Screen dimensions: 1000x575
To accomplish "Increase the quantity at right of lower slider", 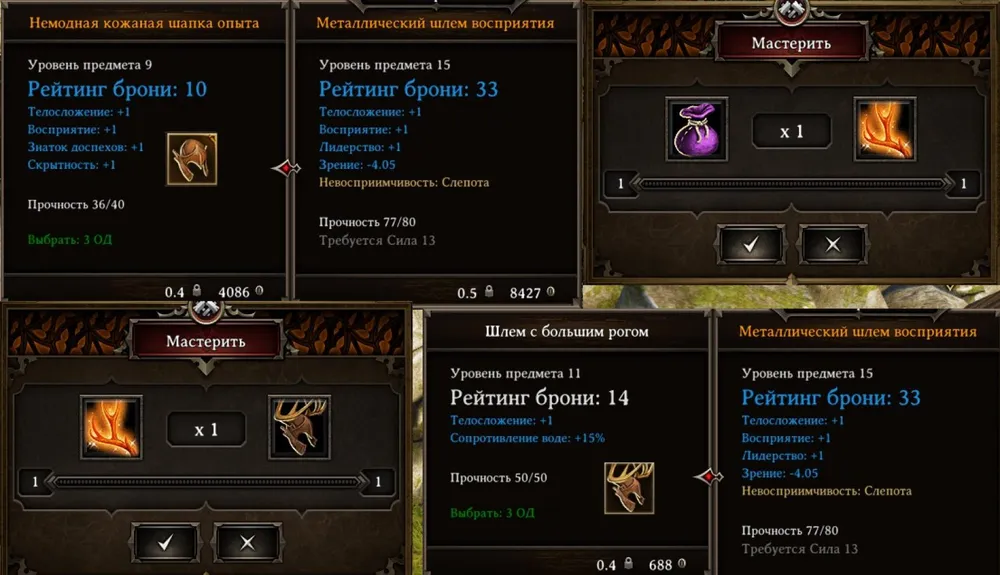I will [x=378, y=482].
